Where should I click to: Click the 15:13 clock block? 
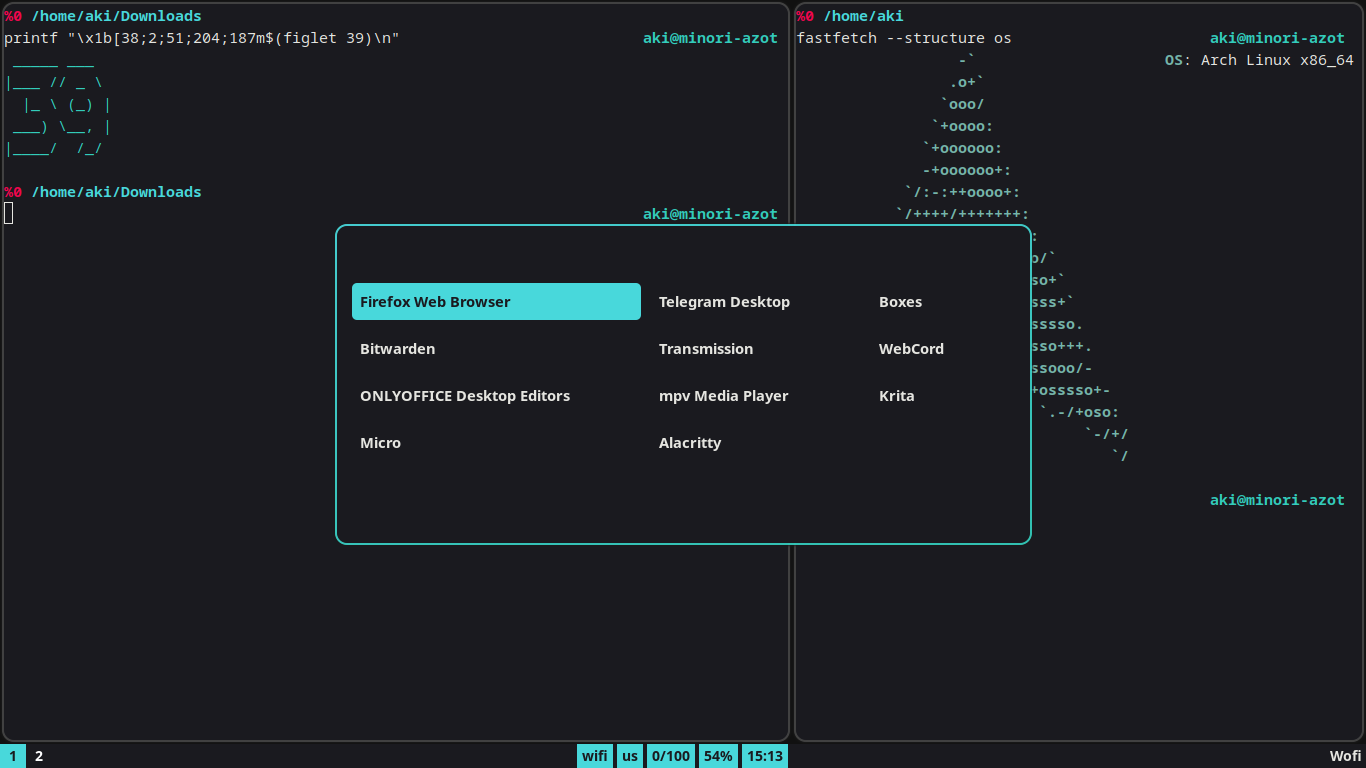click(x=765, y=756)
